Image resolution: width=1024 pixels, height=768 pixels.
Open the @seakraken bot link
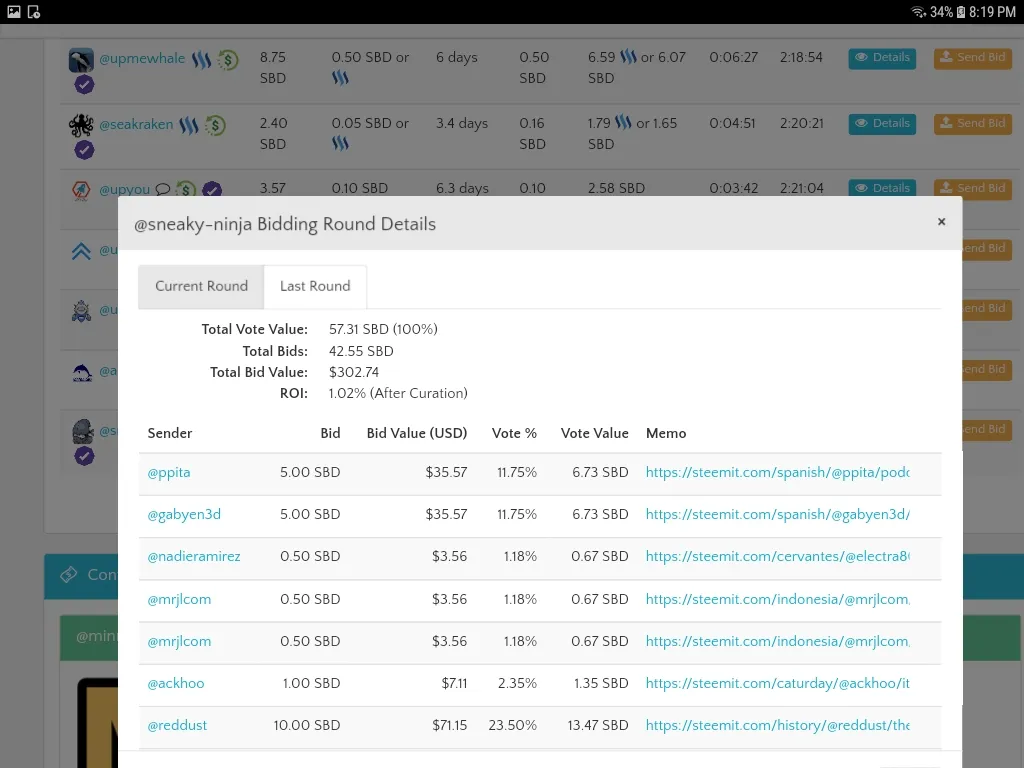pyautogui.click(x=136, y=125)
